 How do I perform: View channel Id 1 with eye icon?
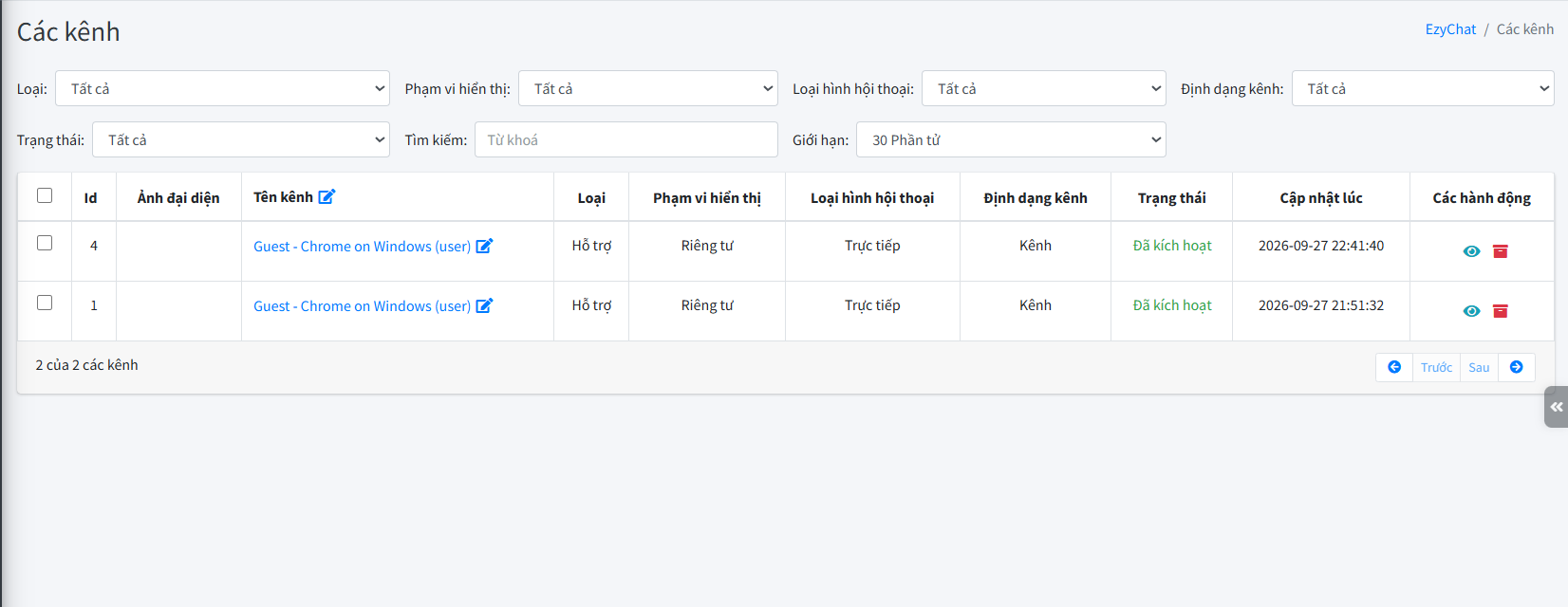point(1471,311)
